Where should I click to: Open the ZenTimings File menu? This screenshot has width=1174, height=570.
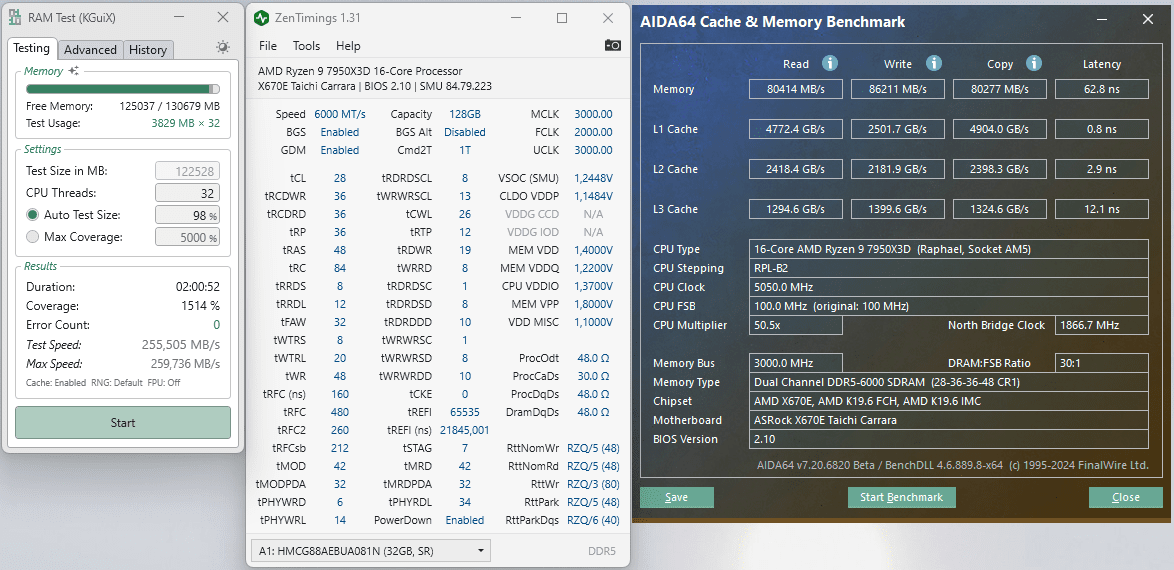268,46
